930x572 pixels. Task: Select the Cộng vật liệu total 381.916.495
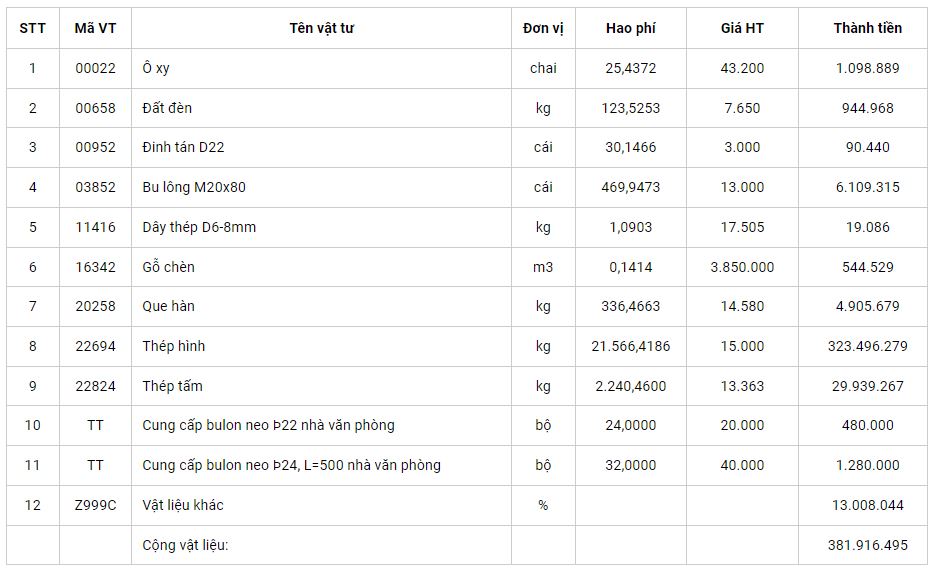click(x=867, y=545)
